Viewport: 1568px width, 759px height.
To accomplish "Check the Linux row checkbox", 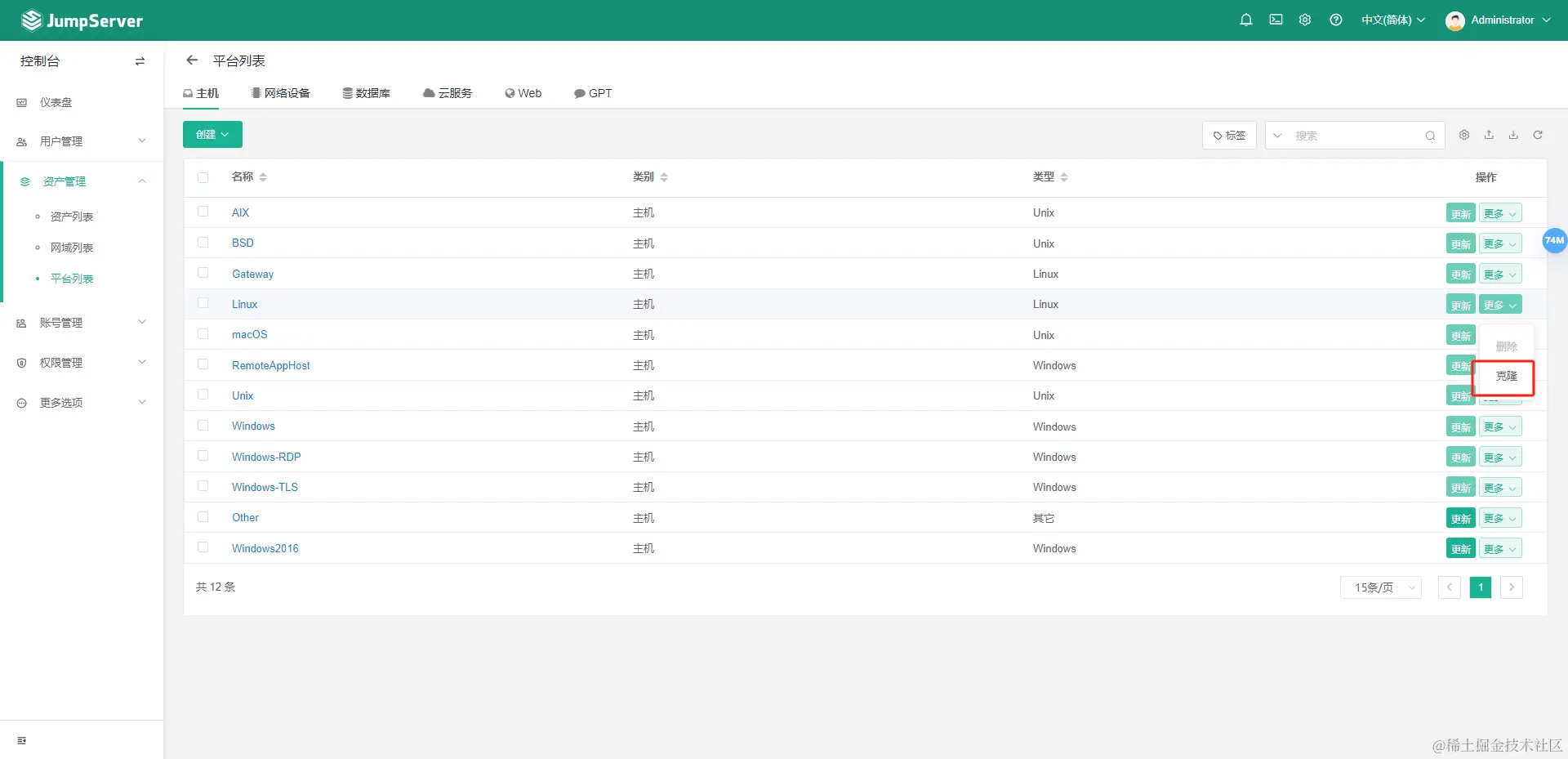I will click(x=203, y=303).
